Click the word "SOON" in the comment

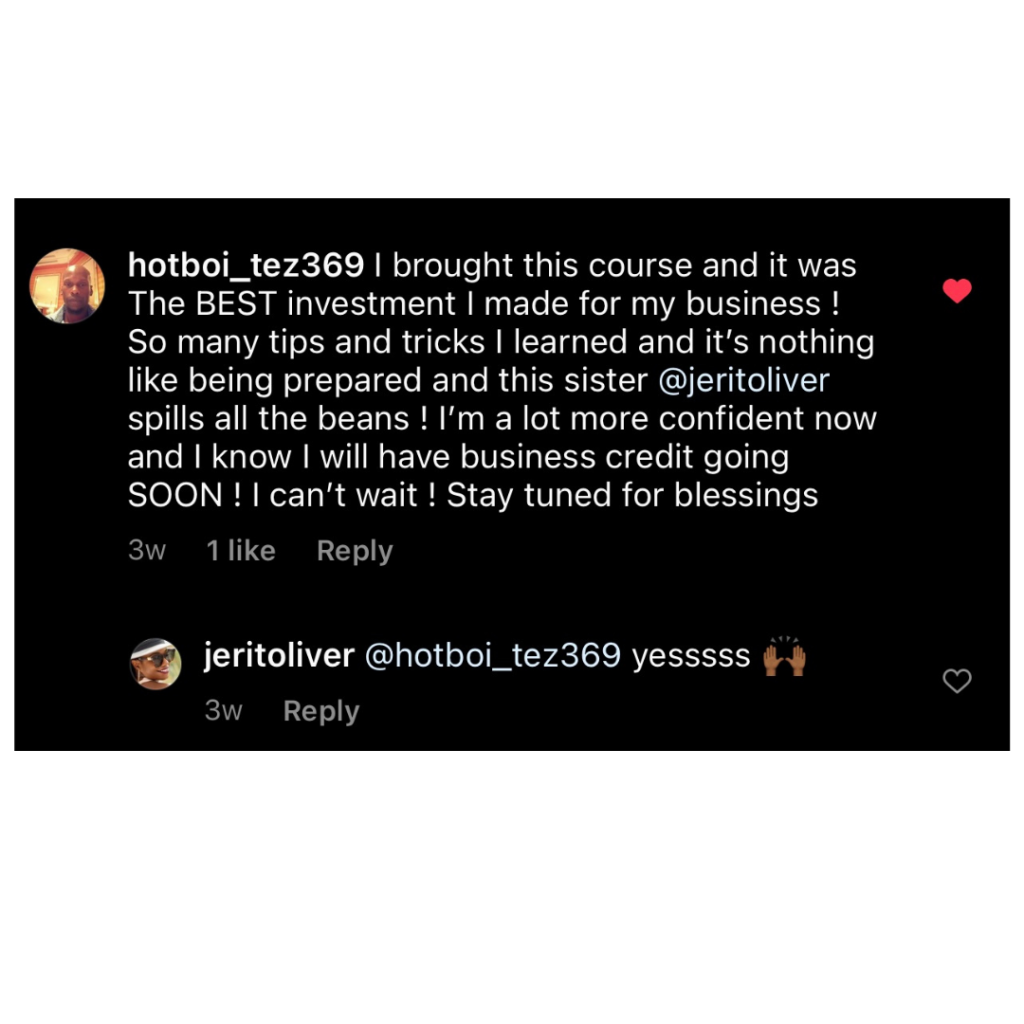(175, 496)
